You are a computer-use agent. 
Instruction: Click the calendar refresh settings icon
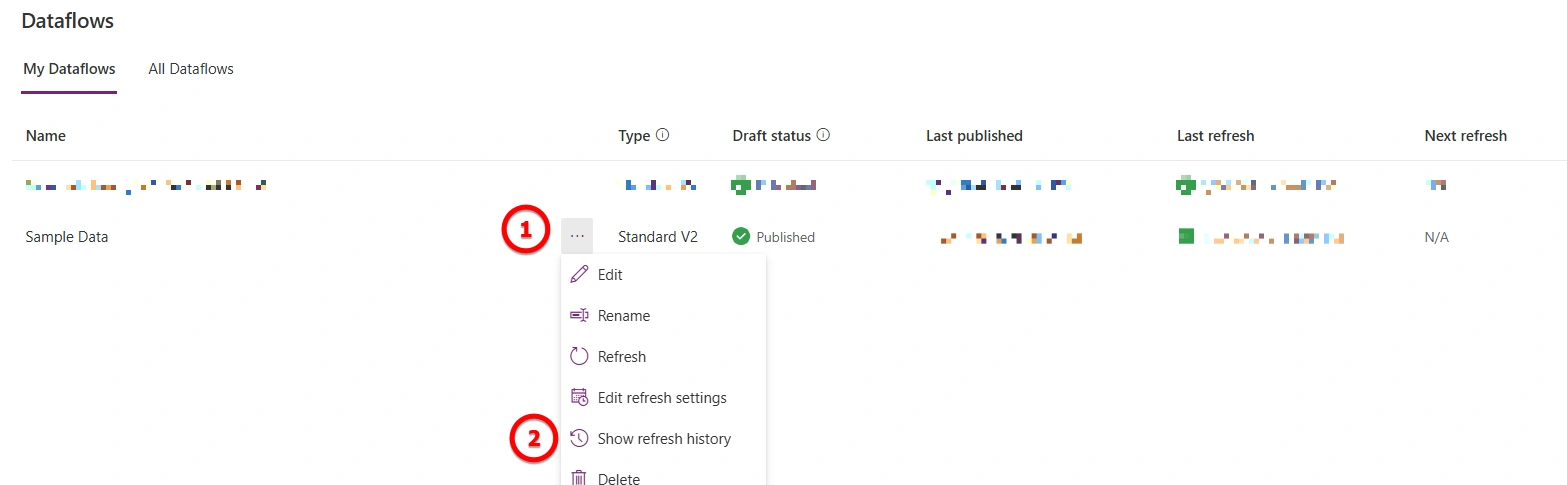coord(579,397)
